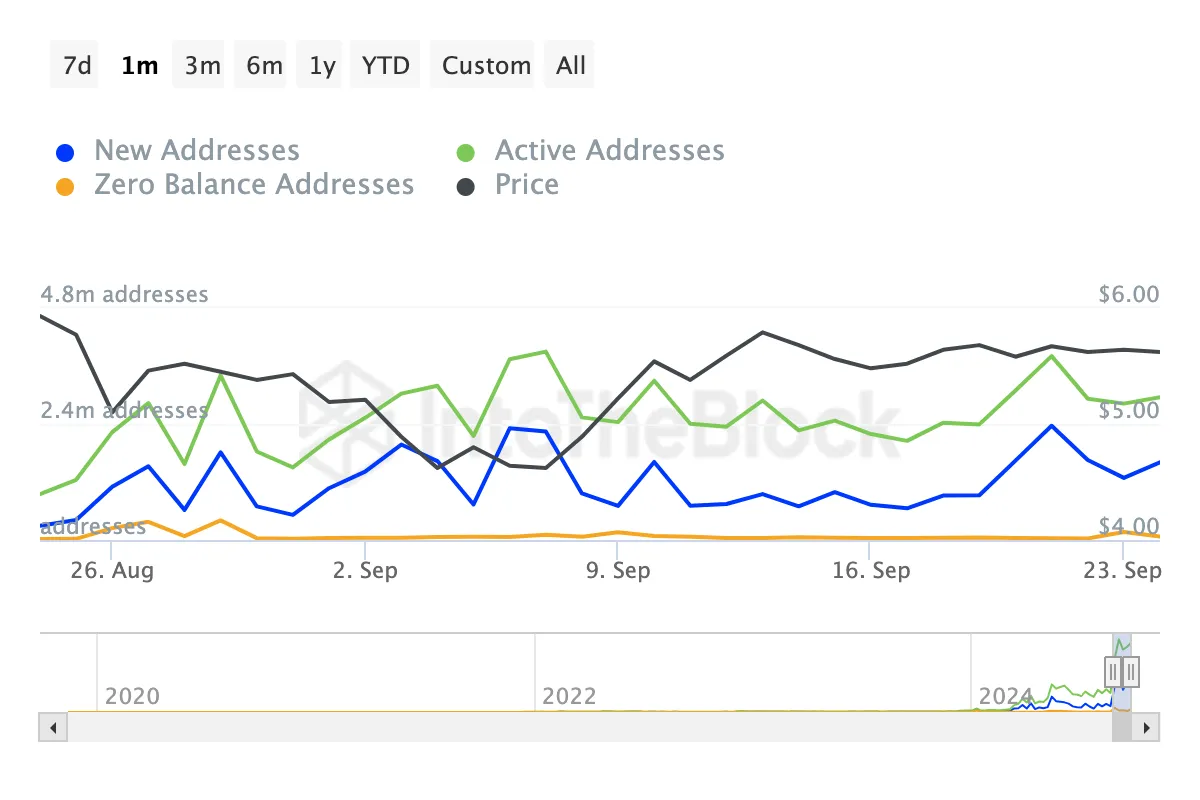Click the left scrollbar arrow button
The width and height of the screenshot is (1200, 800).
tap(52, 727)
